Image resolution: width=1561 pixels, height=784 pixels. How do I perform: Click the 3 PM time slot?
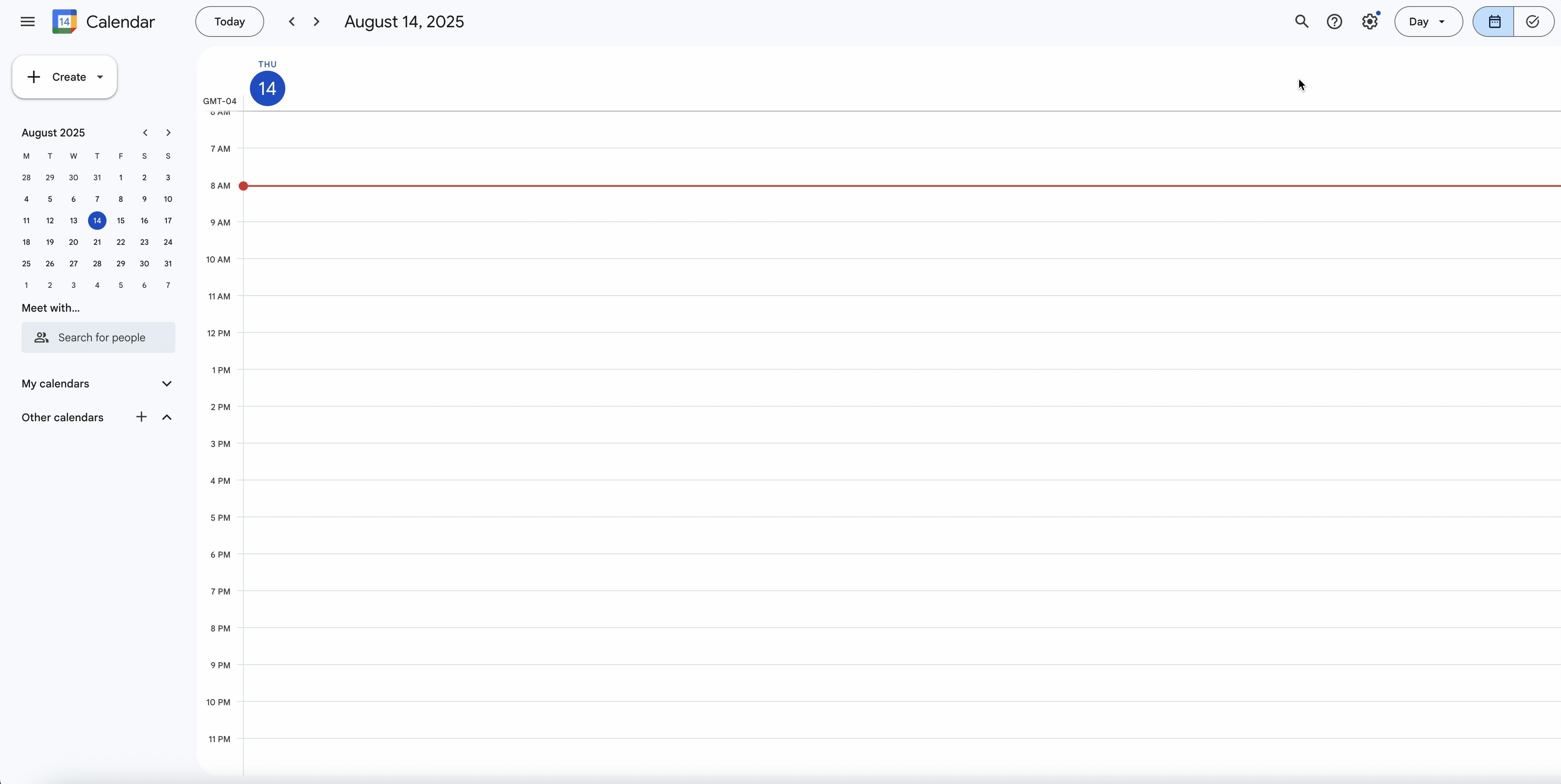902,462
